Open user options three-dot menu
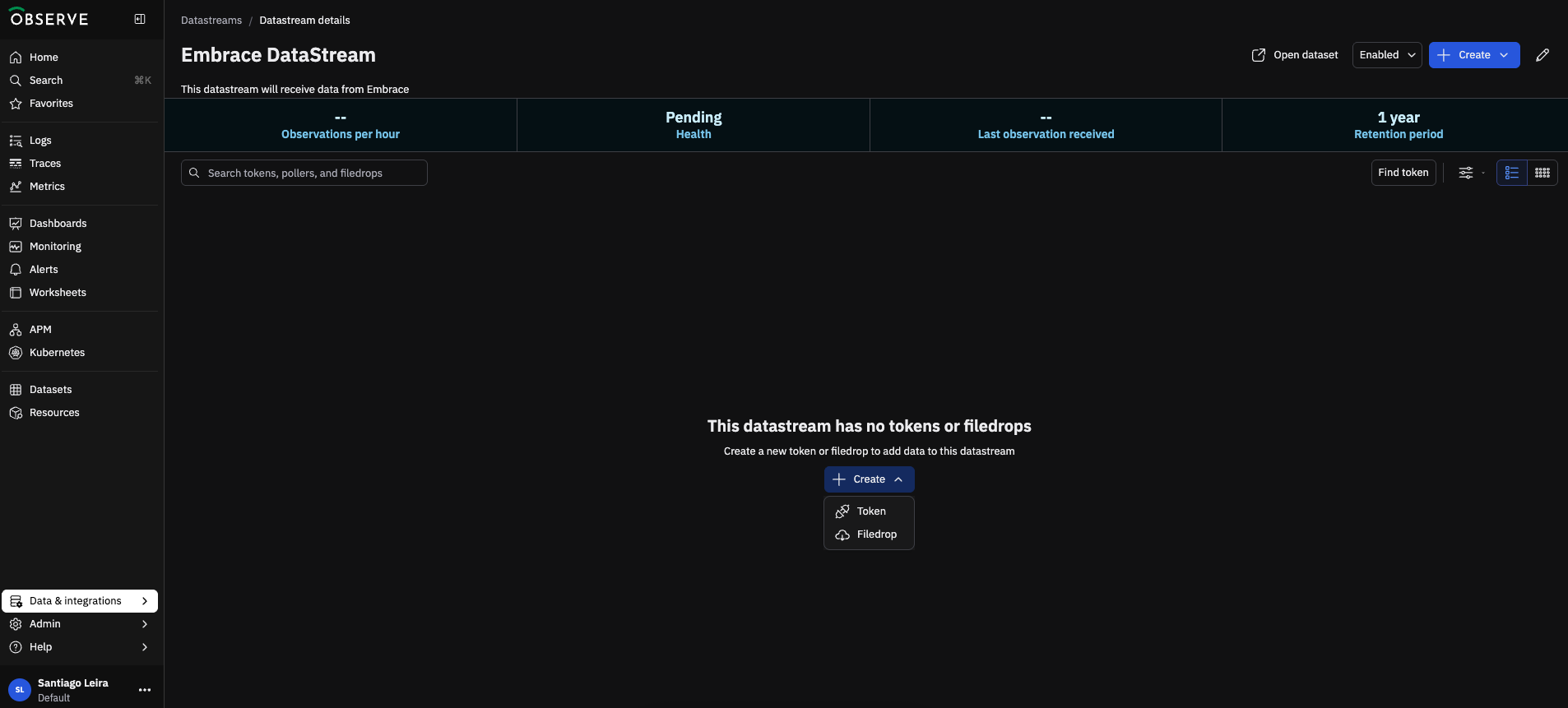The width and height of the screenshot is (1568, 708). [145, 690]
